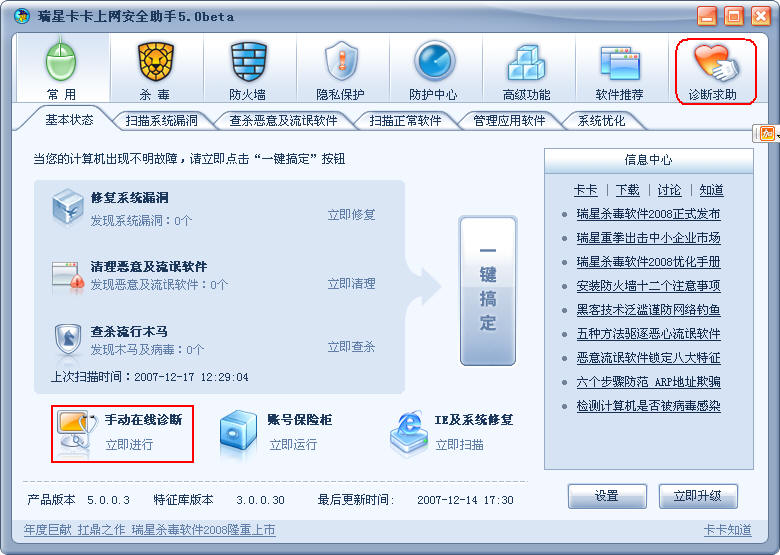This screenshot has width=780, height=555.
Task: Open news link 六个步骤防范 ARP地址欺骗
Action: 648,381
